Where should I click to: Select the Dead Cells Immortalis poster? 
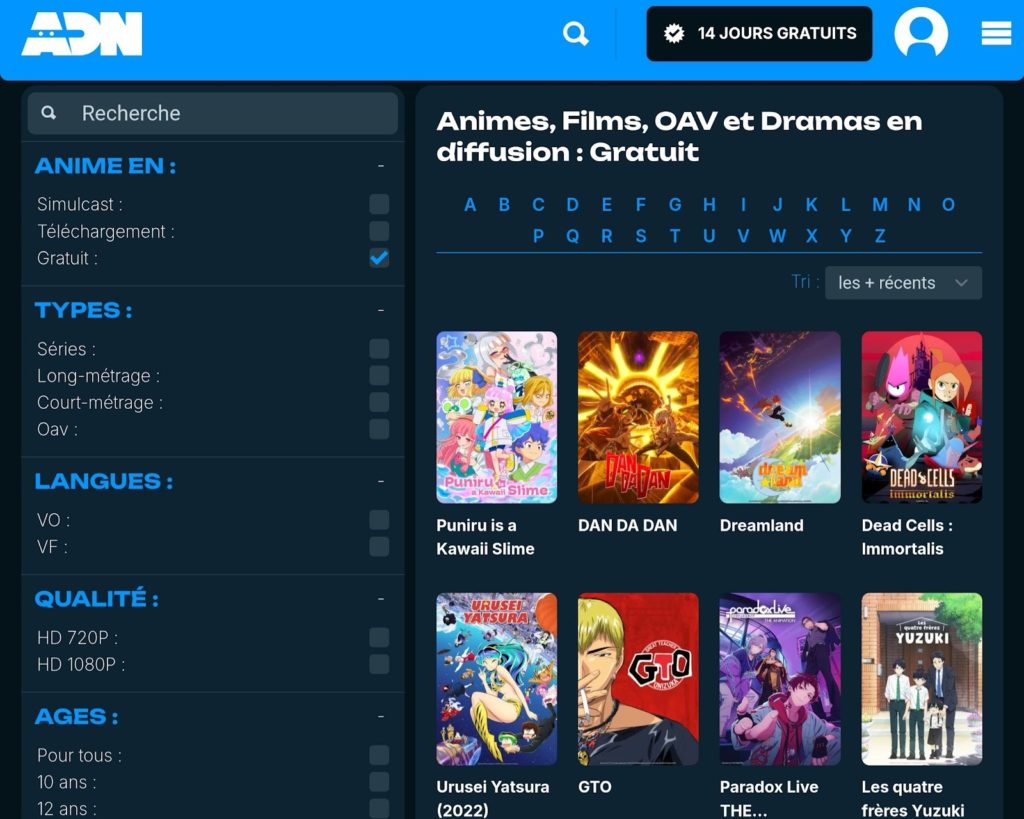point(921,417)
